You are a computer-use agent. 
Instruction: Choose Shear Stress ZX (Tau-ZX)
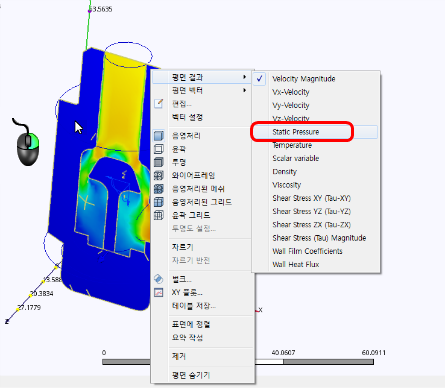[312, 225]
